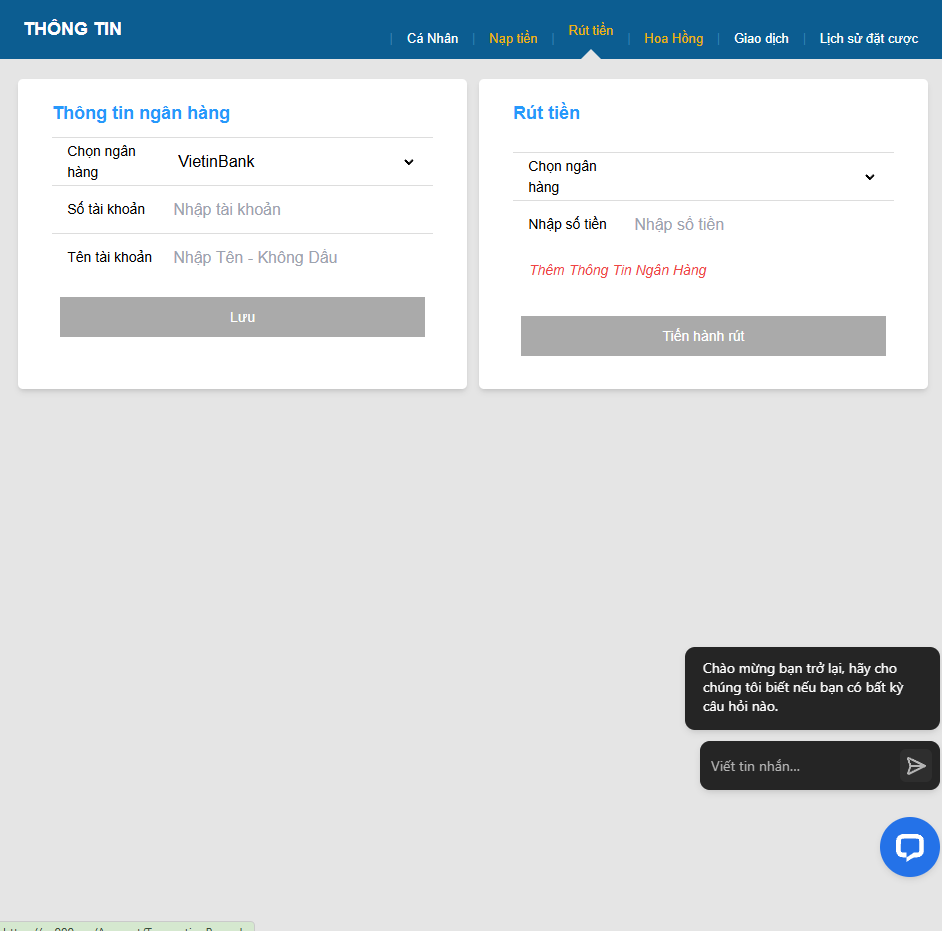Click the Thông tin ngân hàng panel heading
The height and width of the screenshot is (931, 942).
[x=141, y=113]
